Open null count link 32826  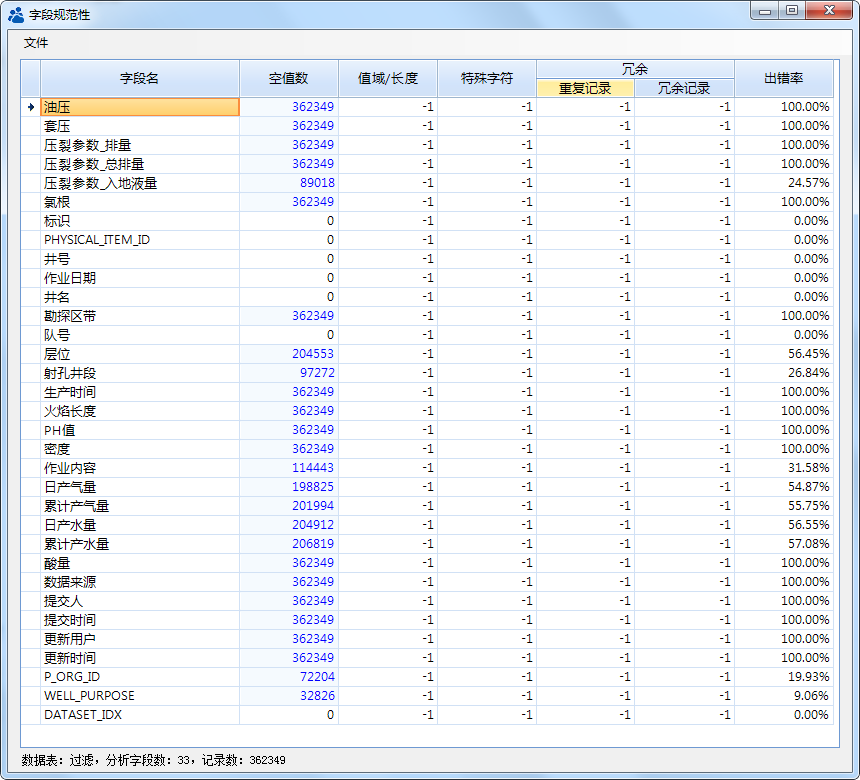click(317, 696)
